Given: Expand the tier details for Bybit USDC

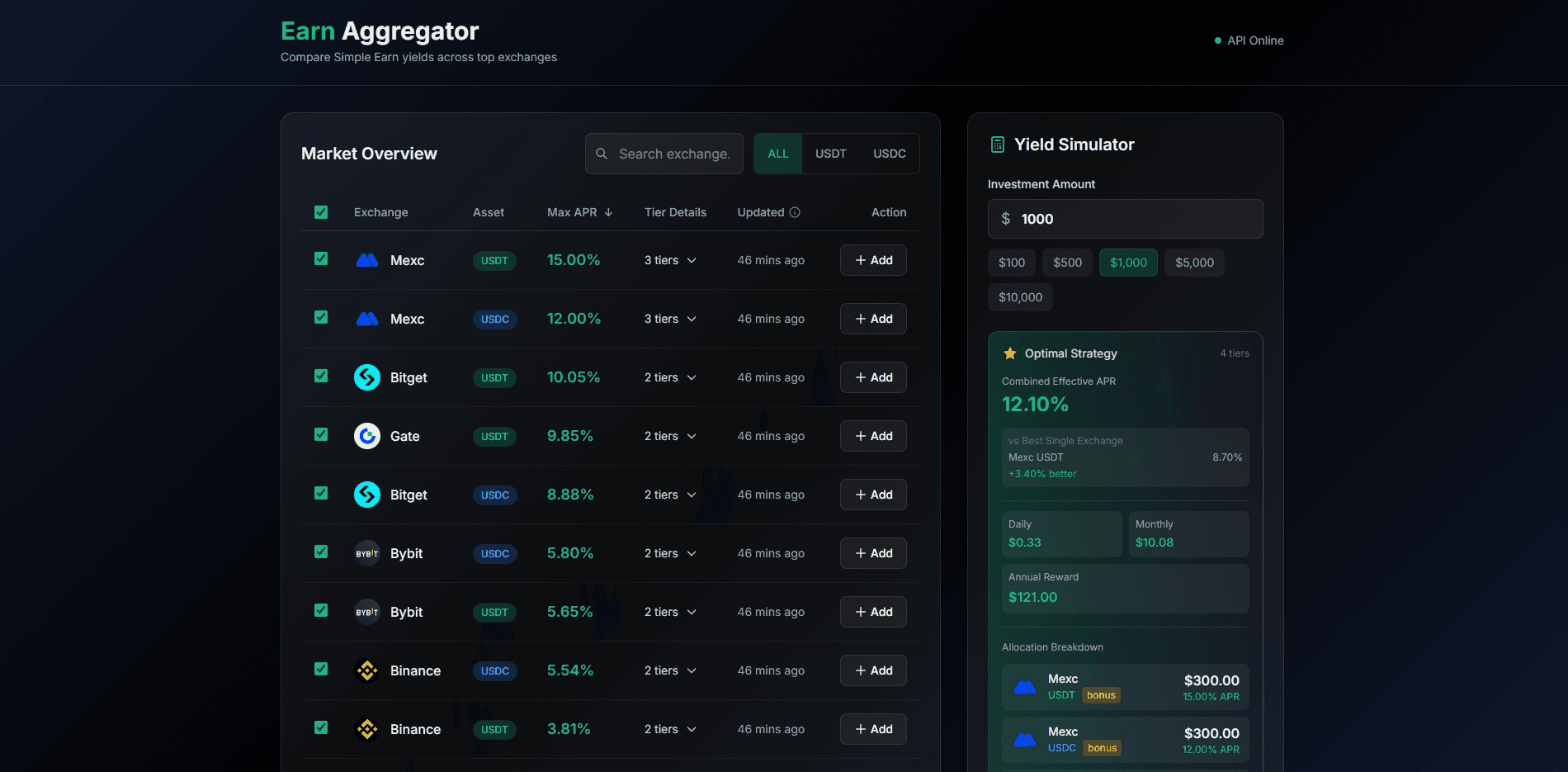Looking at the screenshot, I should click(670, 553).
